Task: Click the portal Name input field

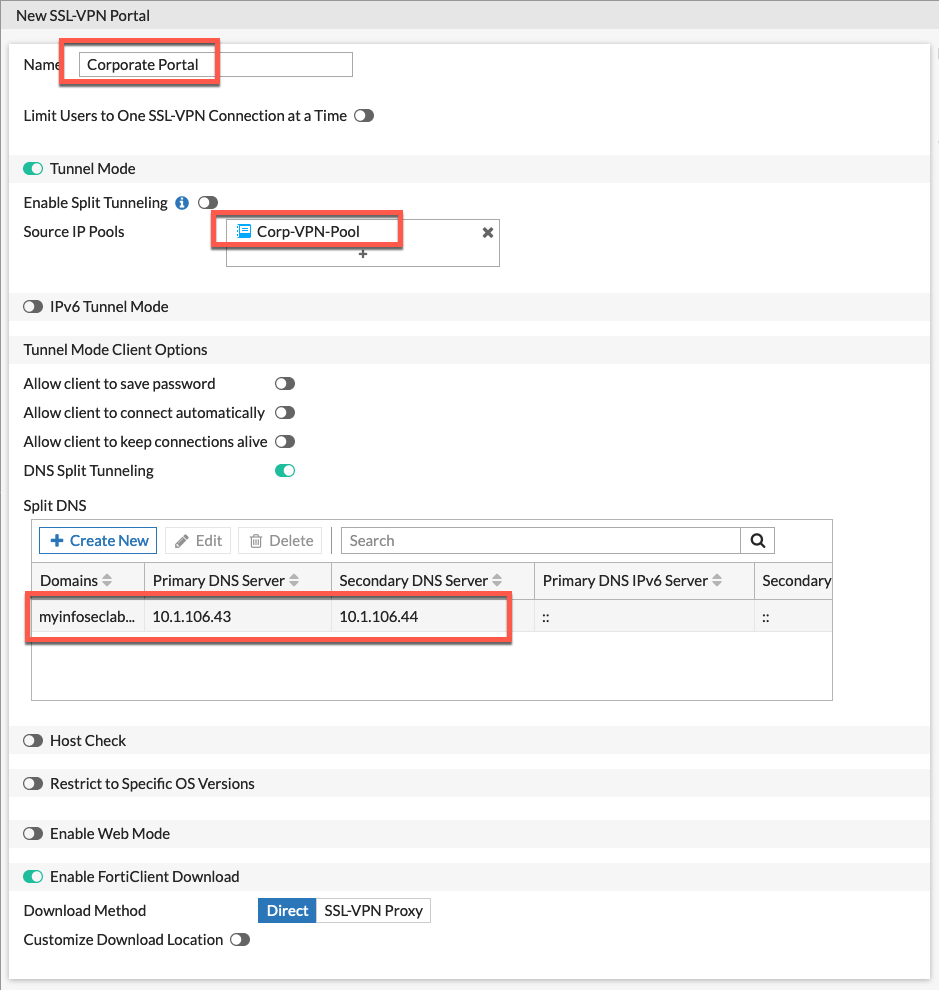Action: point(216,65)
